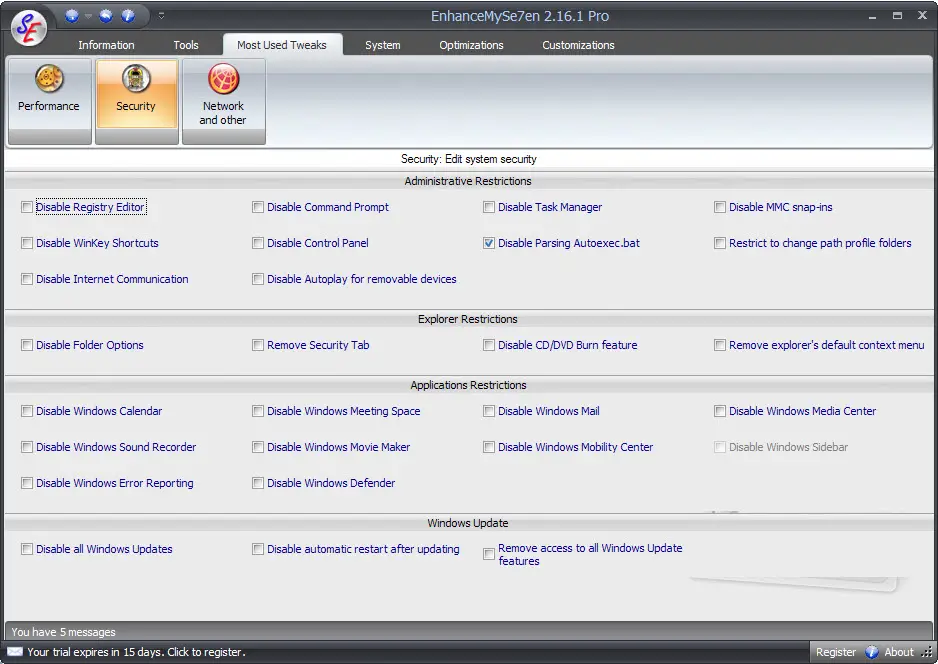
Task: Check Disable Internet Communication
Action: pos(26,279)
